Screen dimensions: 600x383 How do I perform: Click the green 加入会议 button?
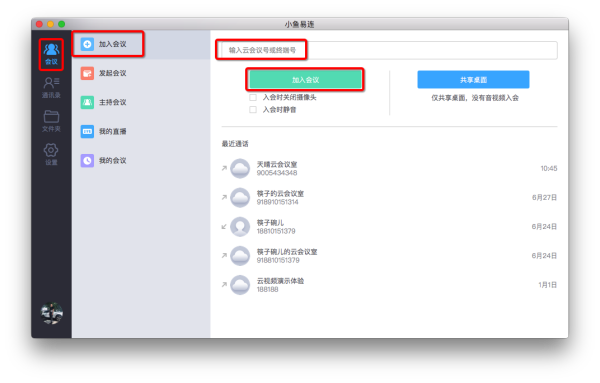305,80
